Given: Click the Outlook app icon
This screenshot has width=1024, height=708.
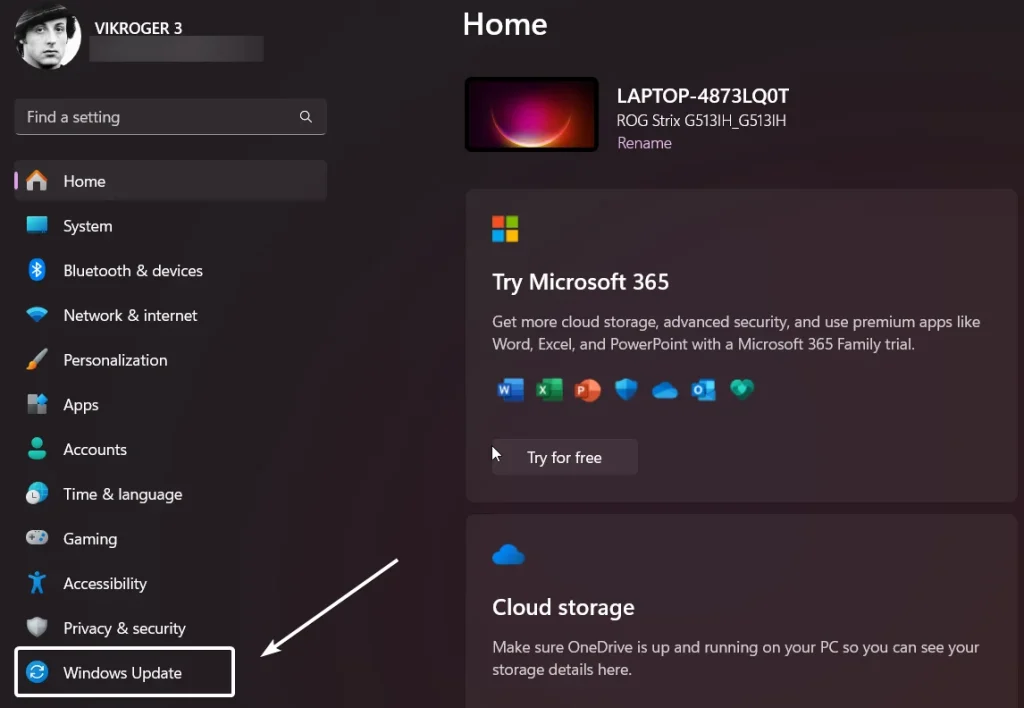Looking at the screenshot, I should (x=703, y=390).
